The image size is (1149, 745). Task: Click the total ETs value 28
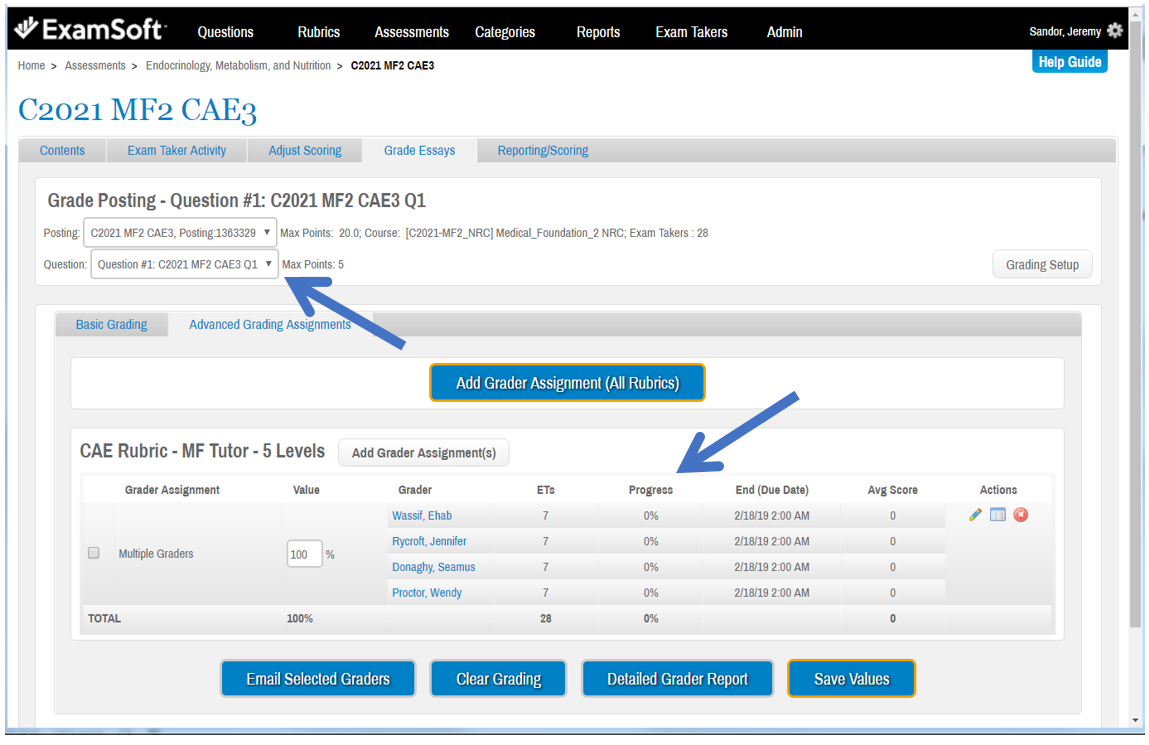(x=546, y=618)
